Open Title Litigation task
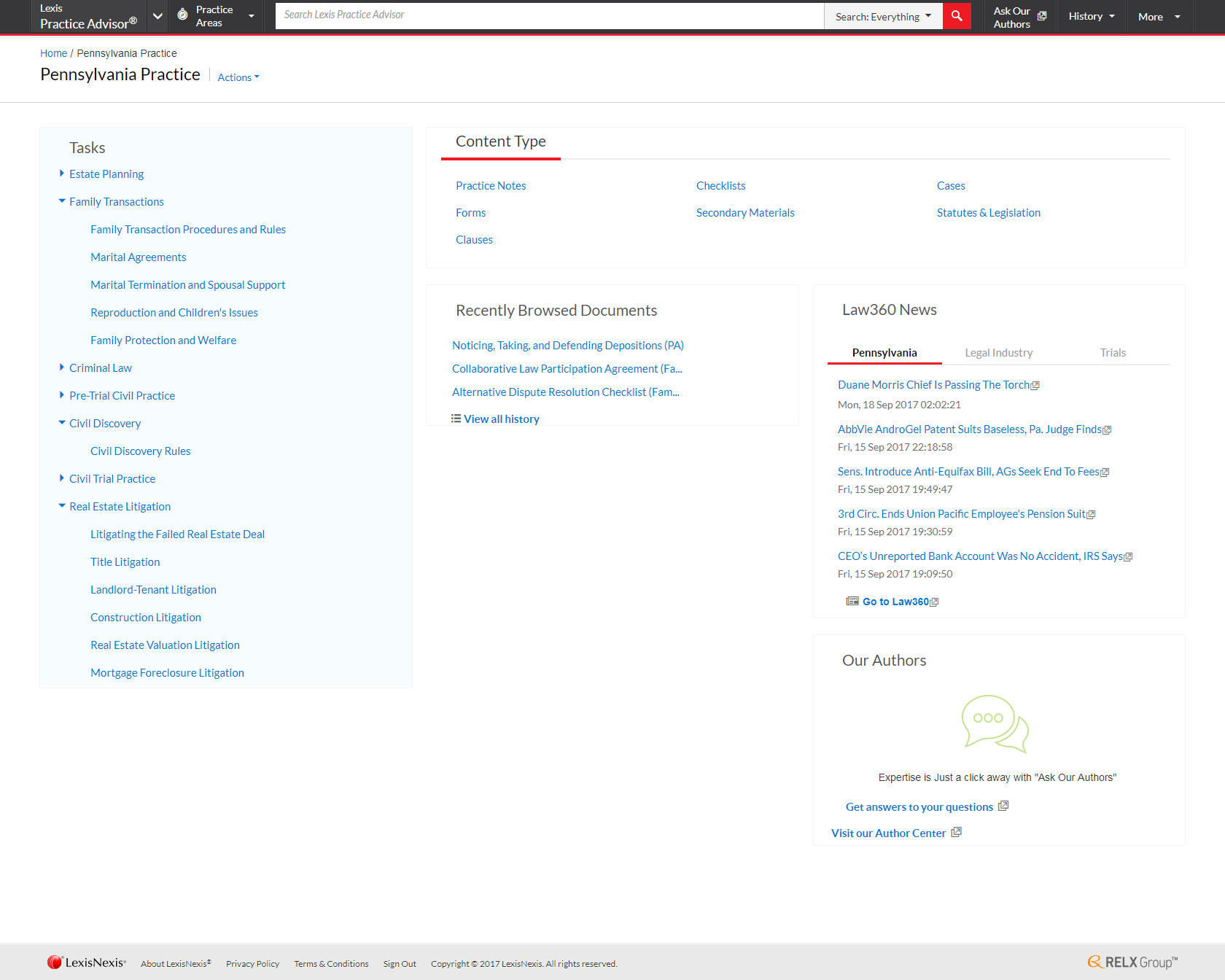The image size is (1225, 980). coord(125,562)
